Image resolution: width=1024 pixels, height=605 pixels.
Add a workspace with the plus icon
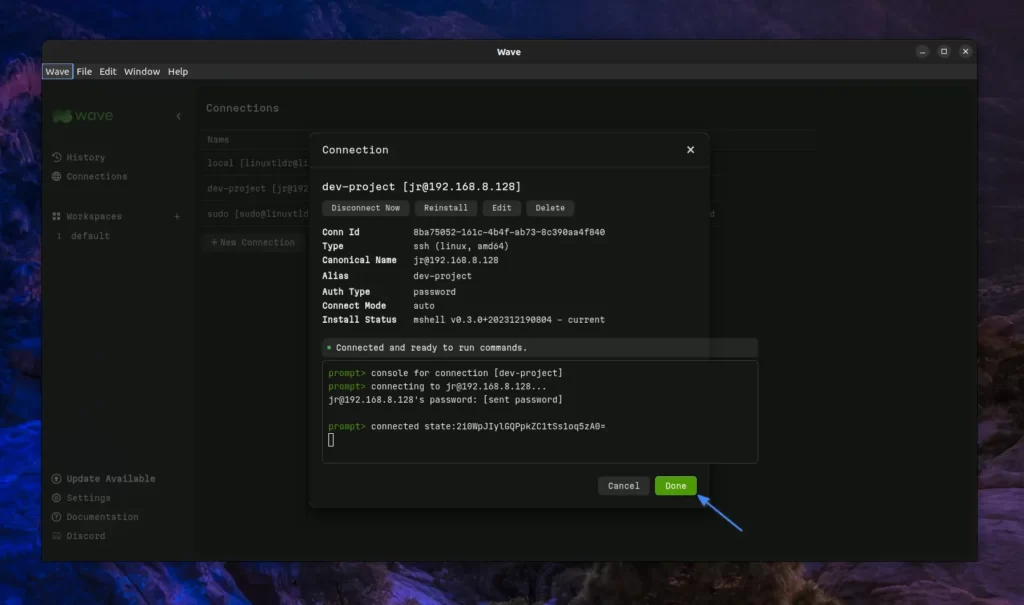177,216
